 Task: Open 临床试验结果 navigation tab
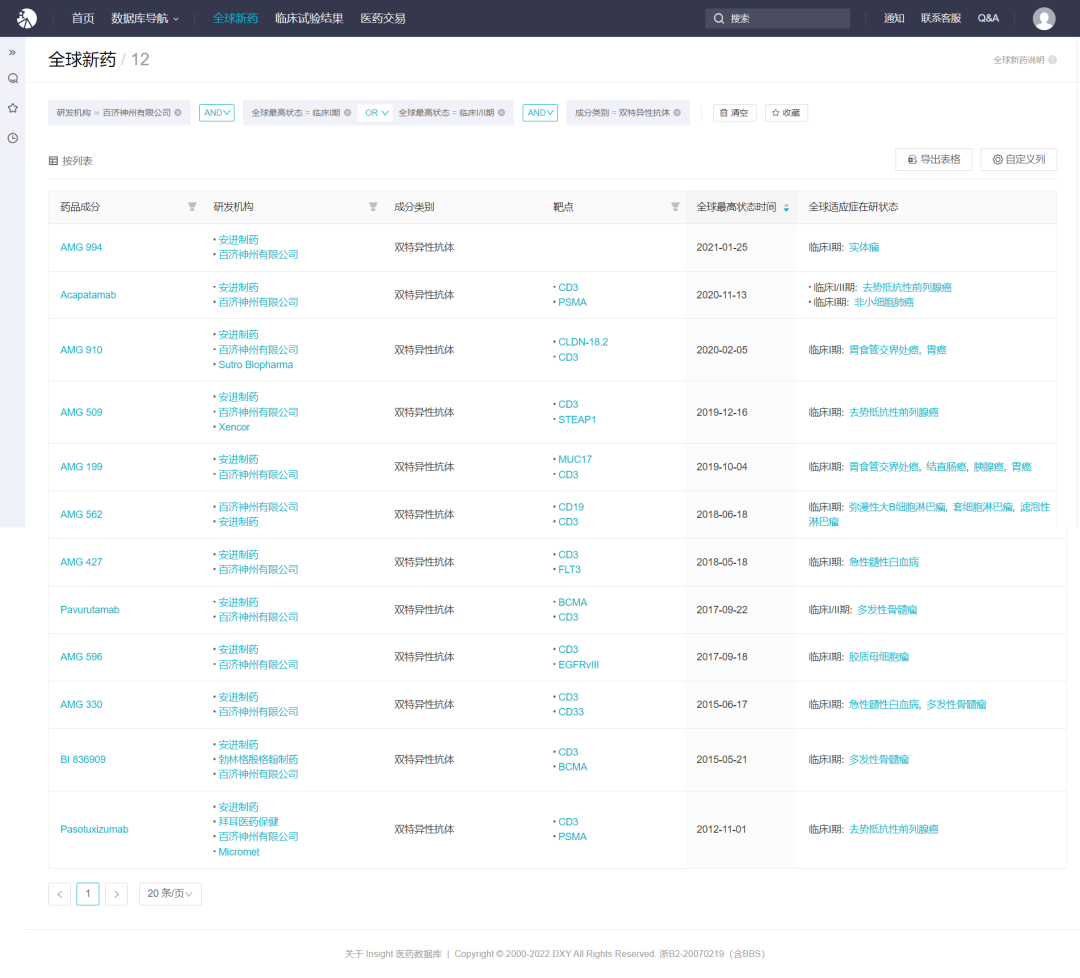click(x=309, y=19)
